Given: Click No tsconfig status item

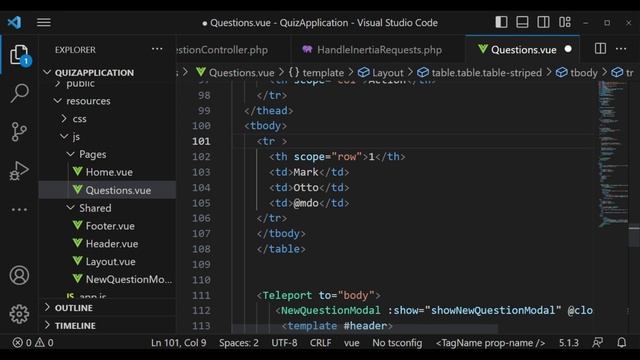Looking at the screenshot, I should [397, 343].
